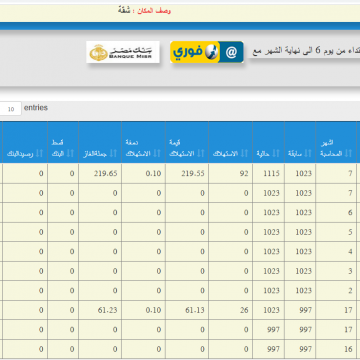Click the notice text mentioning يوم 6
360x360 pixels.
pyautogui.click(x=306, y=51)
